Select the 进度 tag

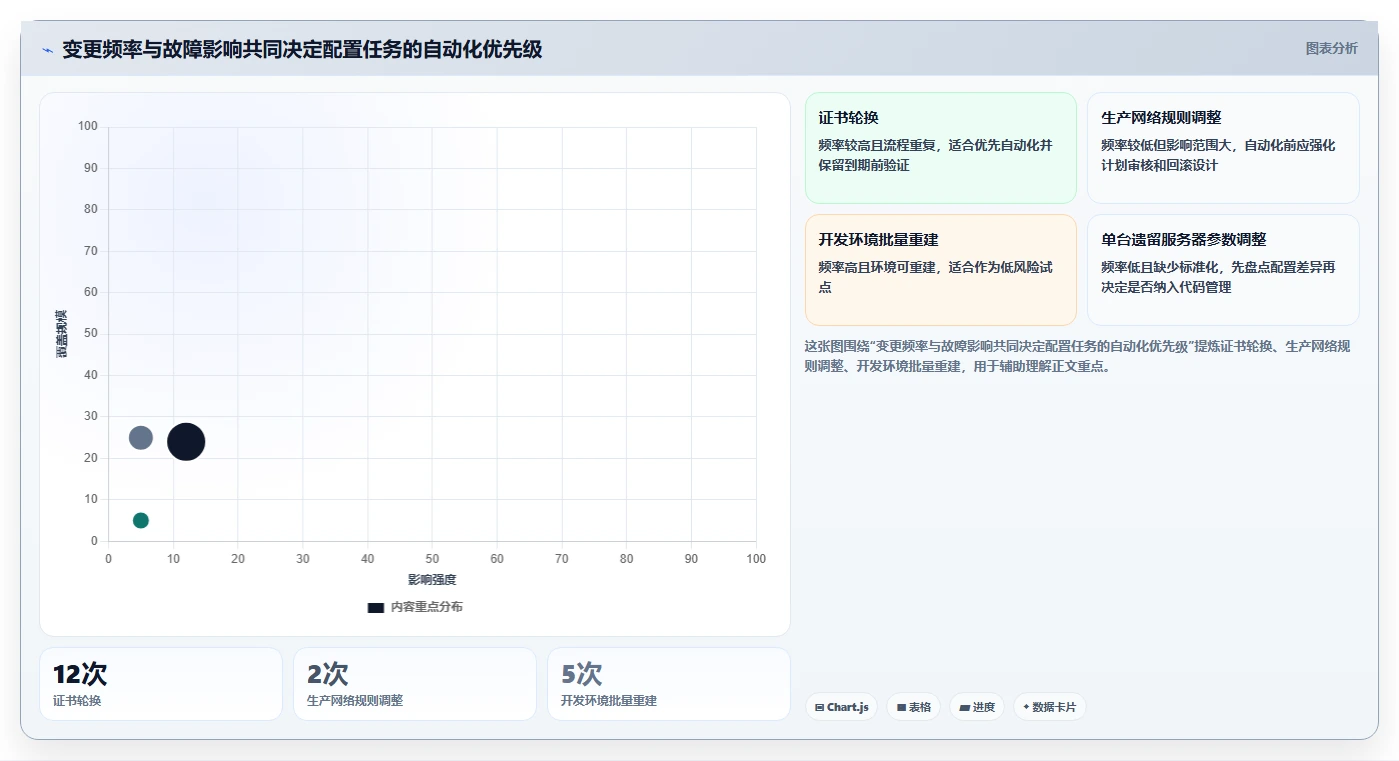coord(977,707)
